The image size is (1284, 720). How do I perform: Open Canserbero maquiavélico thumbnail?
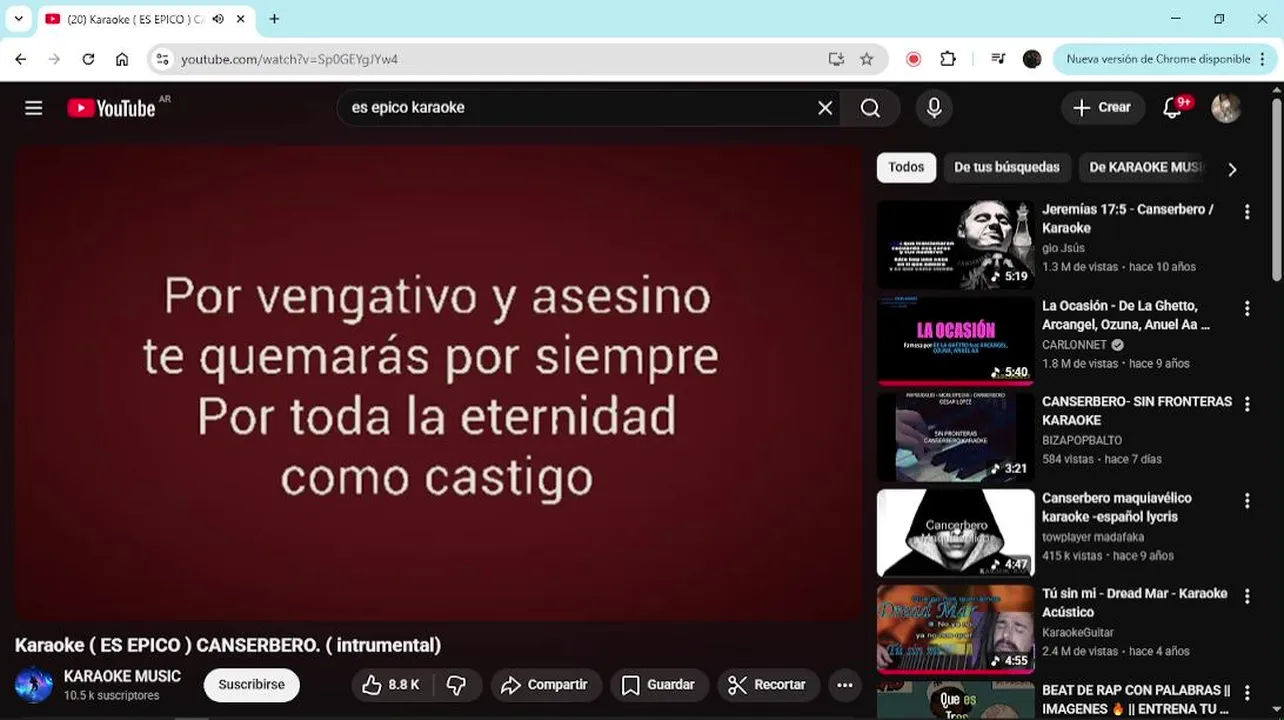(956, 533)
